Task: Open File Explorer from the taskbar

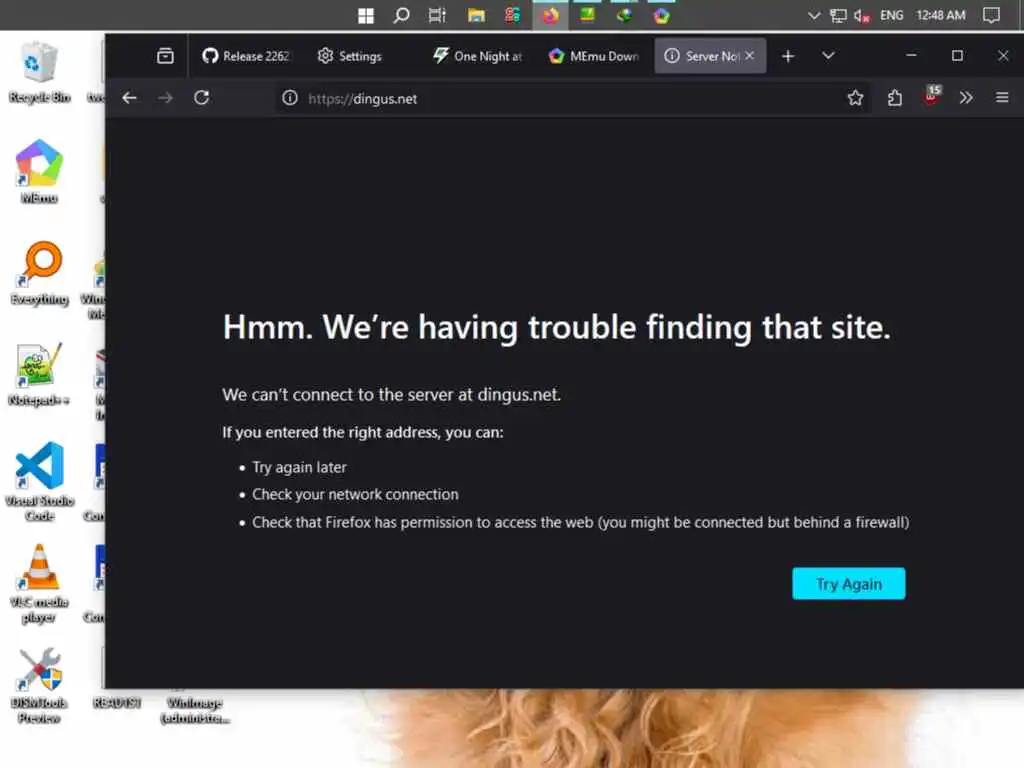Action: (476, 15)
